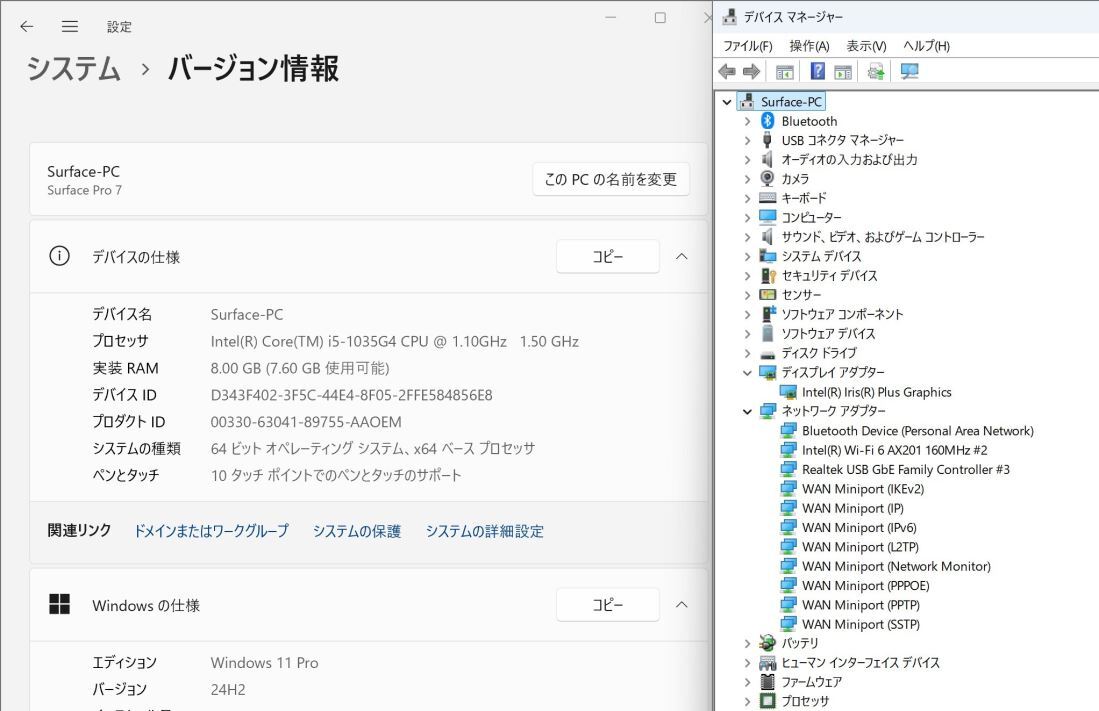
Task: Click the Back arrow in Settings
Action: [27, 27]
